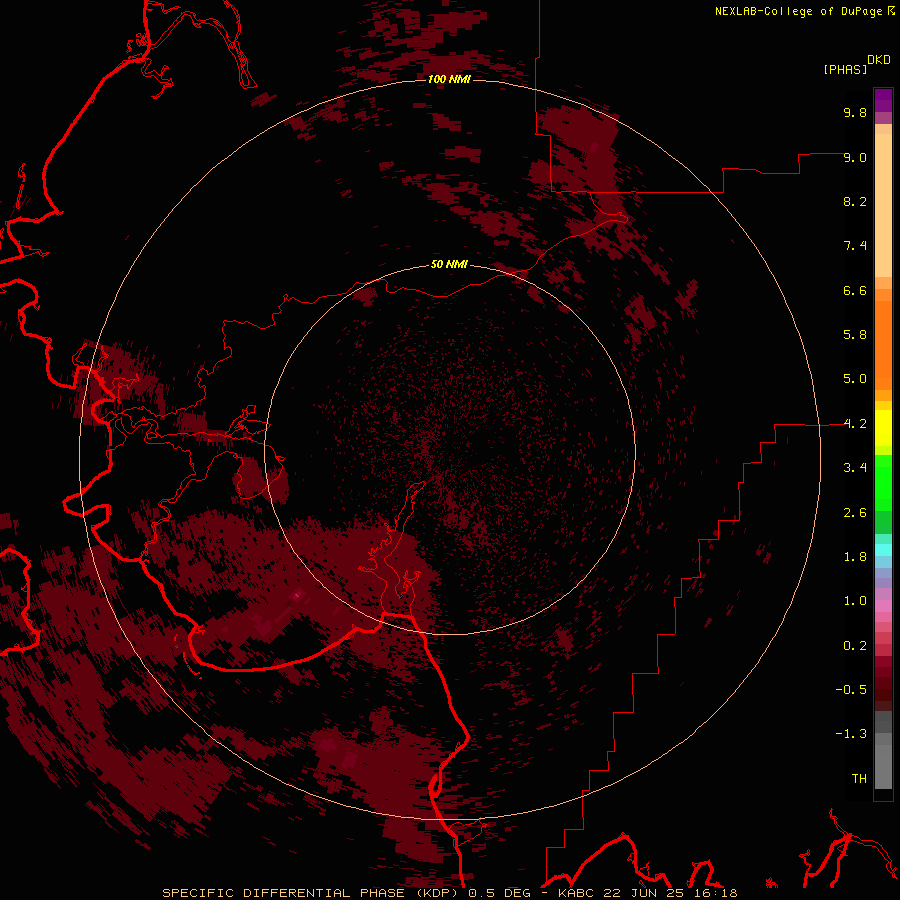Click the [PHAS] legend heading

tap(845, 69)
